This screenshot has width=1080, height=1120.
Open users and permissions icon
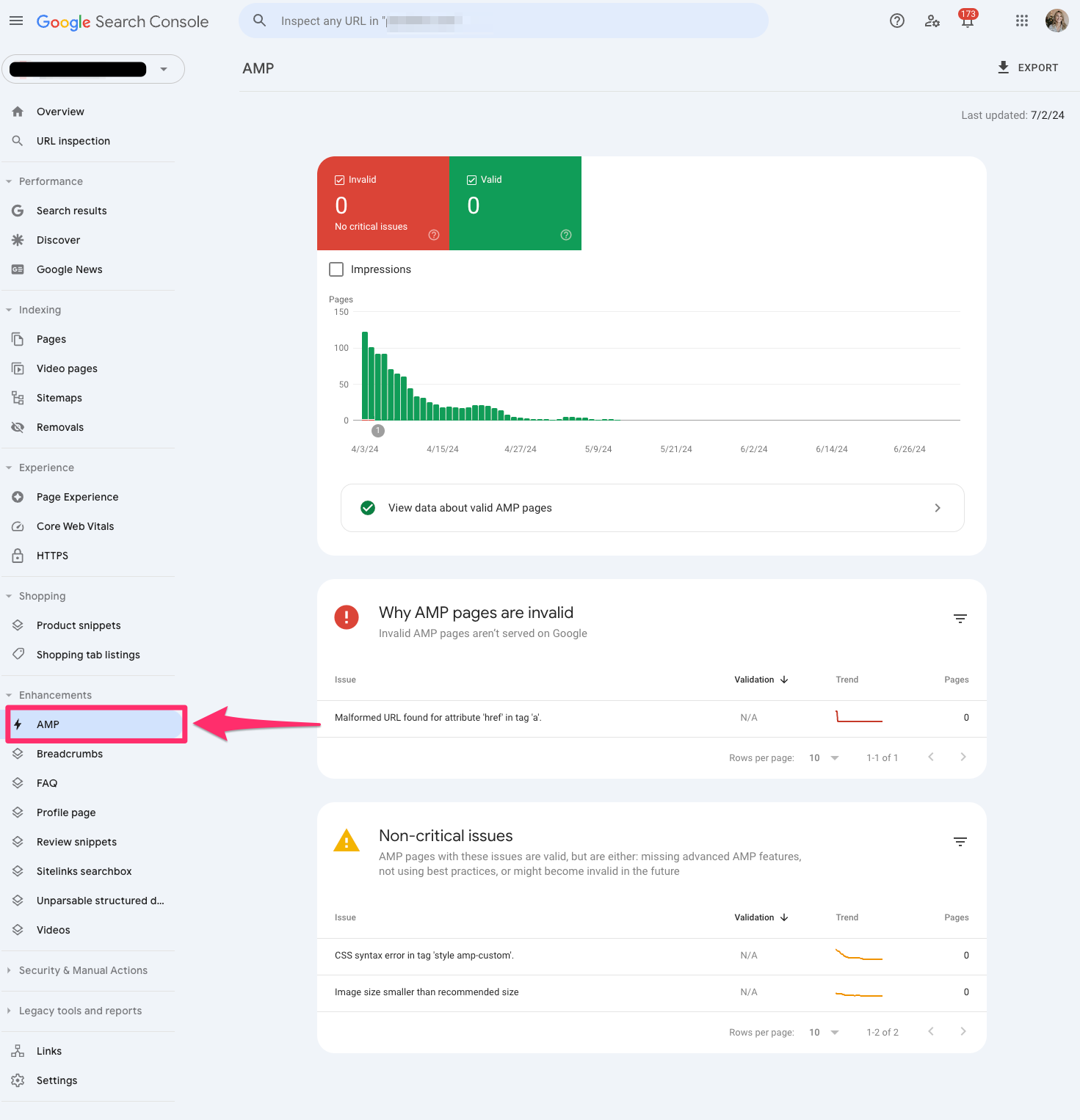(x=932, y=21)
